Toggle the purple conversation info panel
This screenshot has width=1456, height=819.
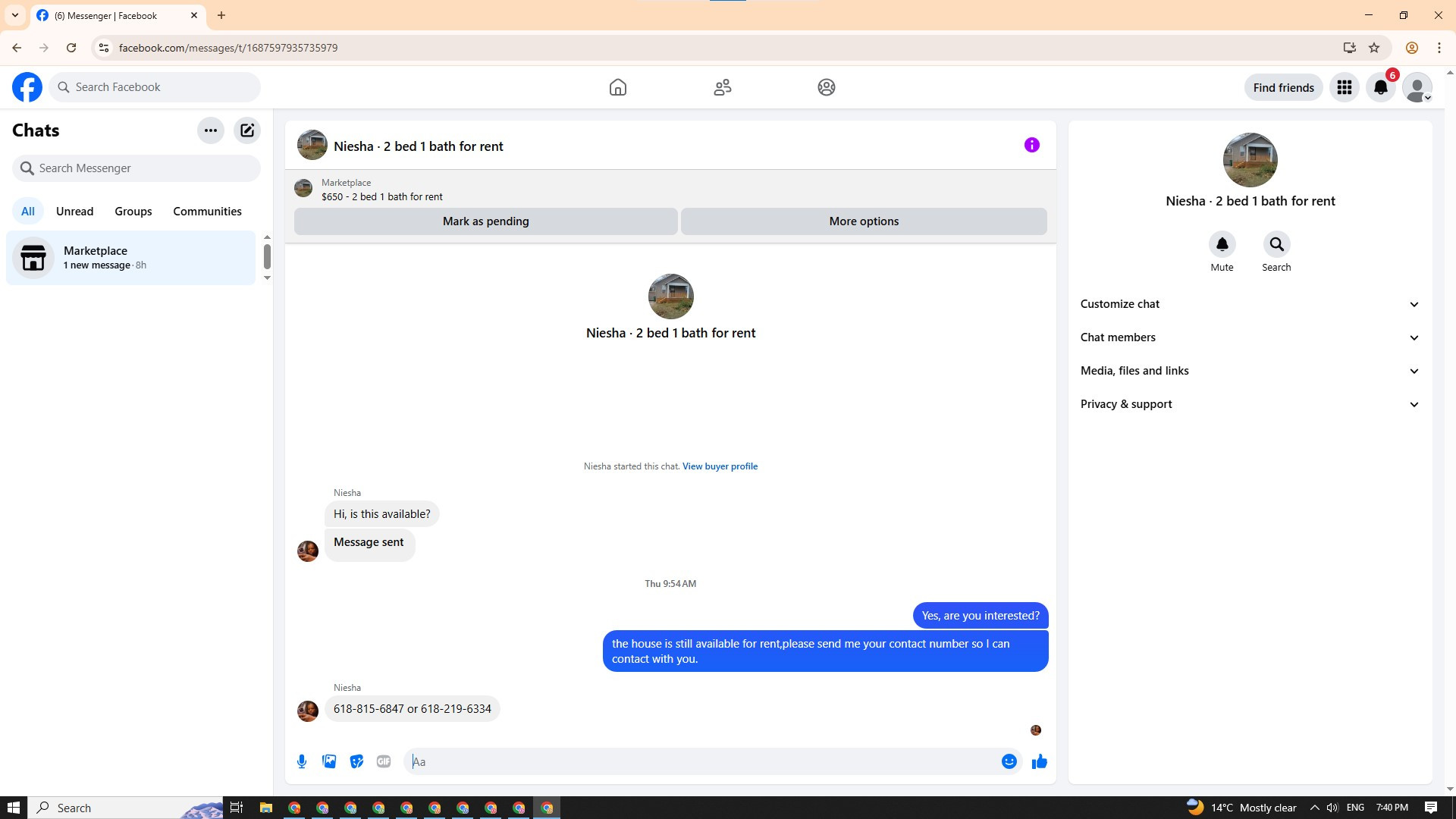1031,145
